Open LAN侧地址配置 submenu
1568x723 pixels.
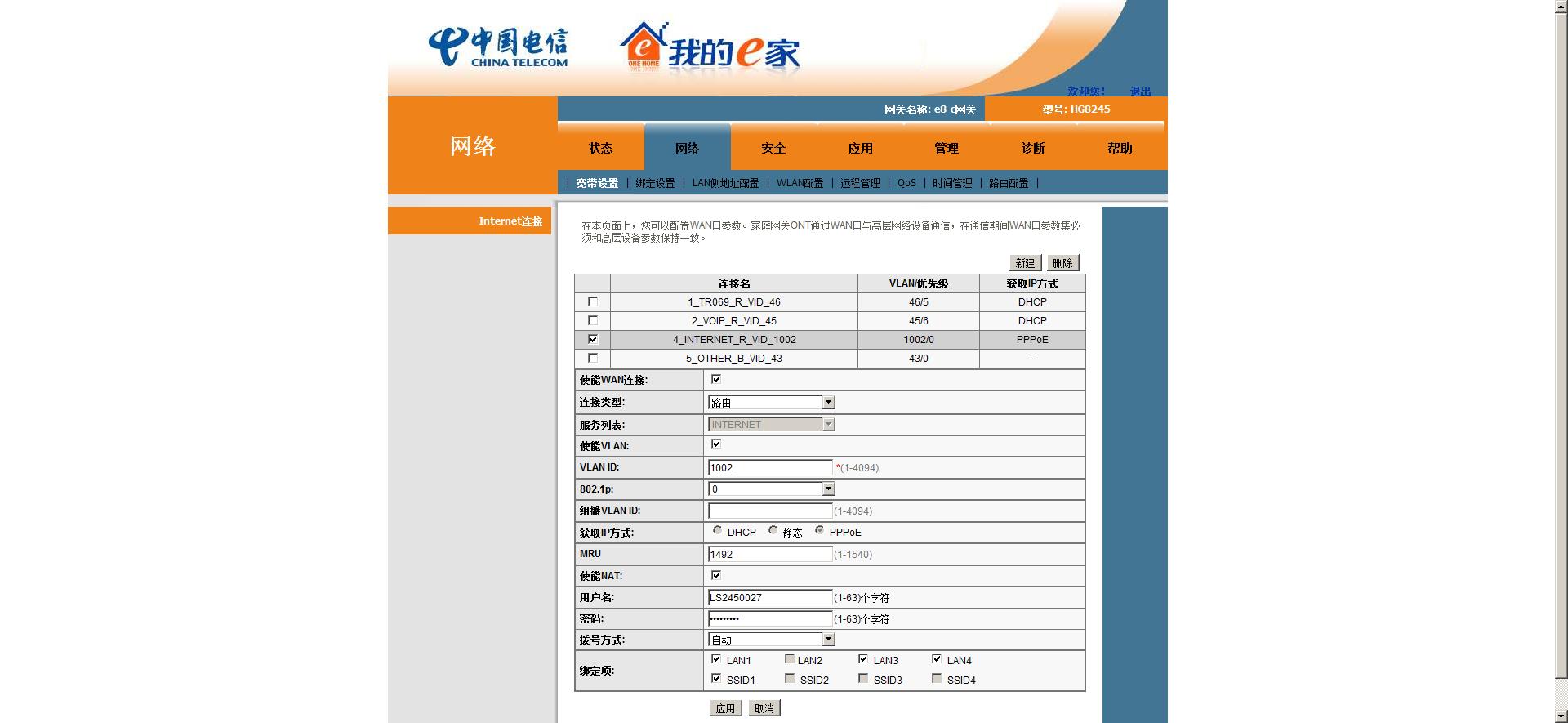click(x=725, y=183)
